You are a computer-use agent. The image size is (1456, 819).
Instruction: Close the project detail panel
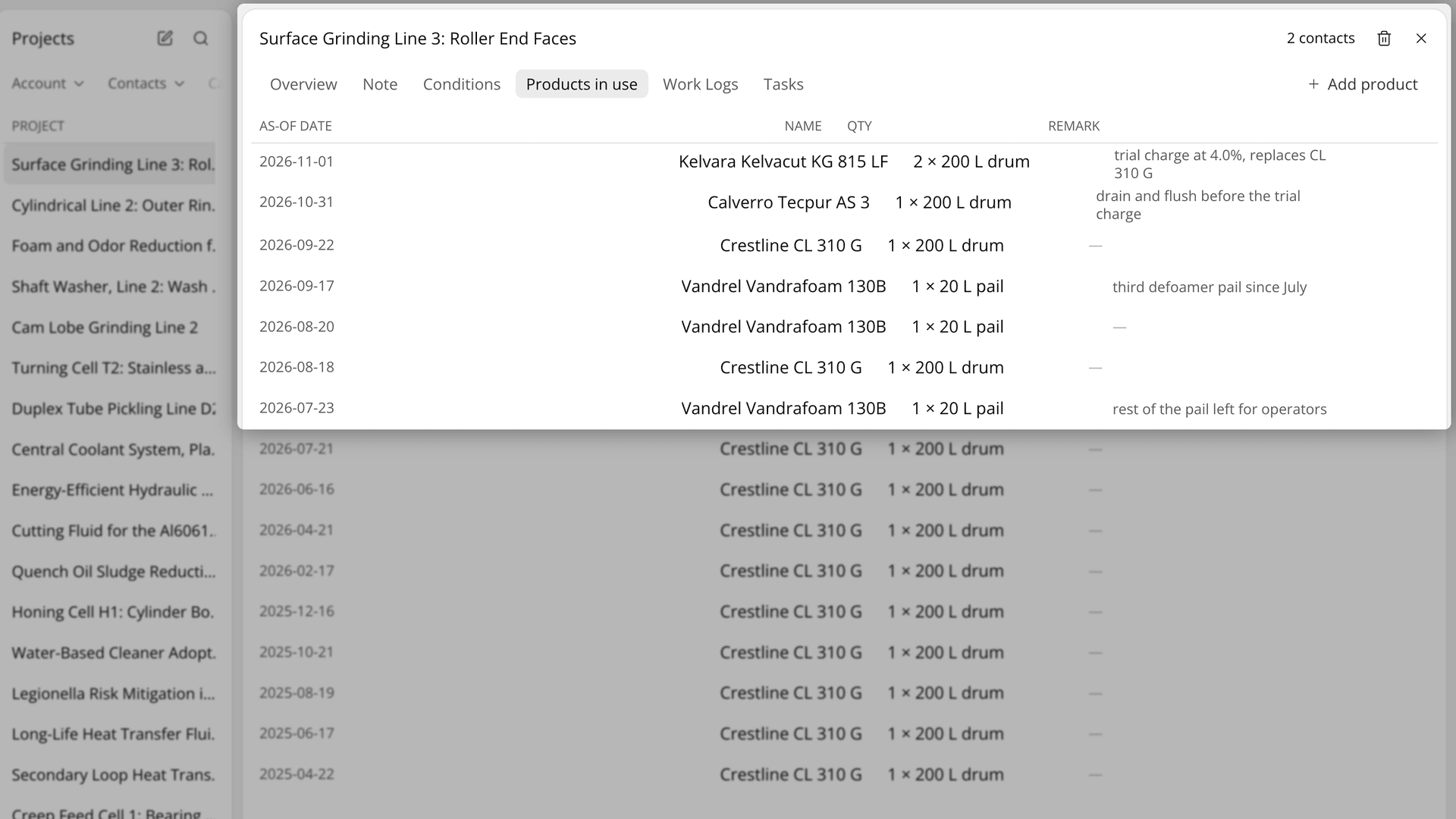pyautogui.click(x=1421, y=39)
